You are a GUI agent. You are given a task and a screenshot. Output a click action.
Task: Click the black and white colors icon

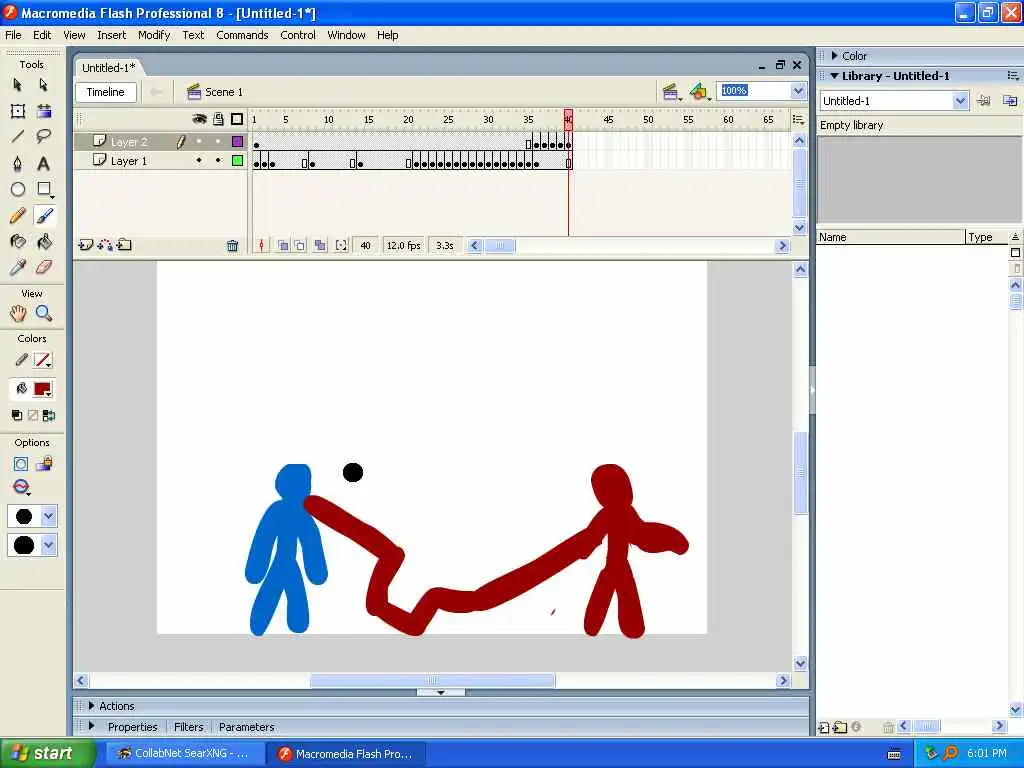tap(17, 415)
